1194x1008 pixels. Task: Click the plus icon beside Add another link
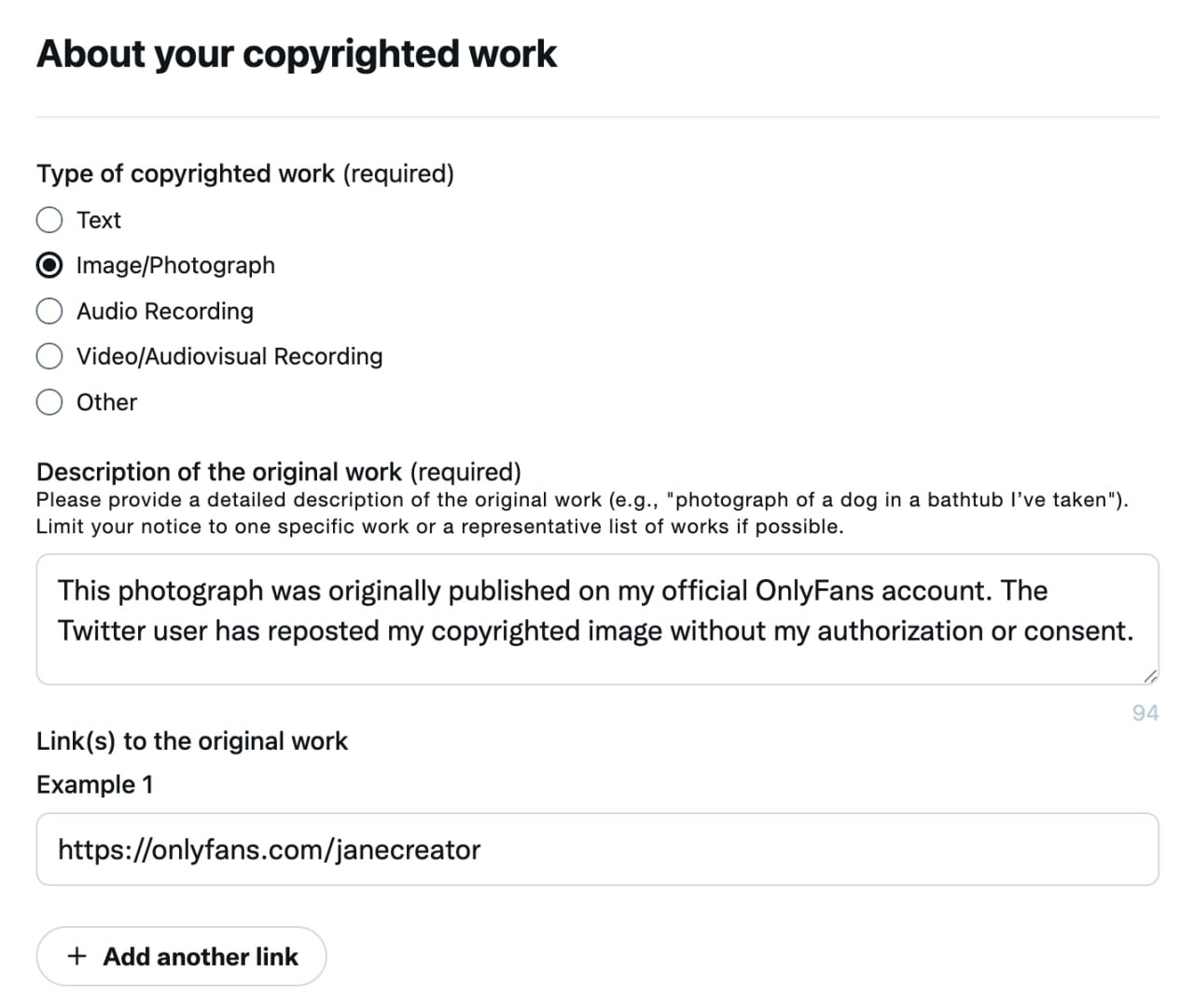tap(77, 957)
